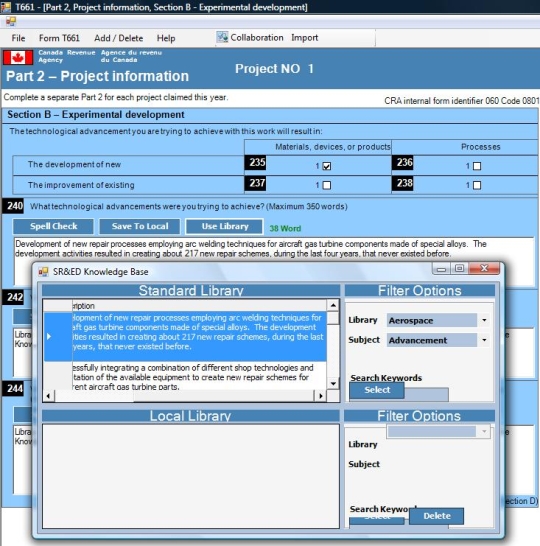Click the Standard Library header
540x546 pixels.
191,290
